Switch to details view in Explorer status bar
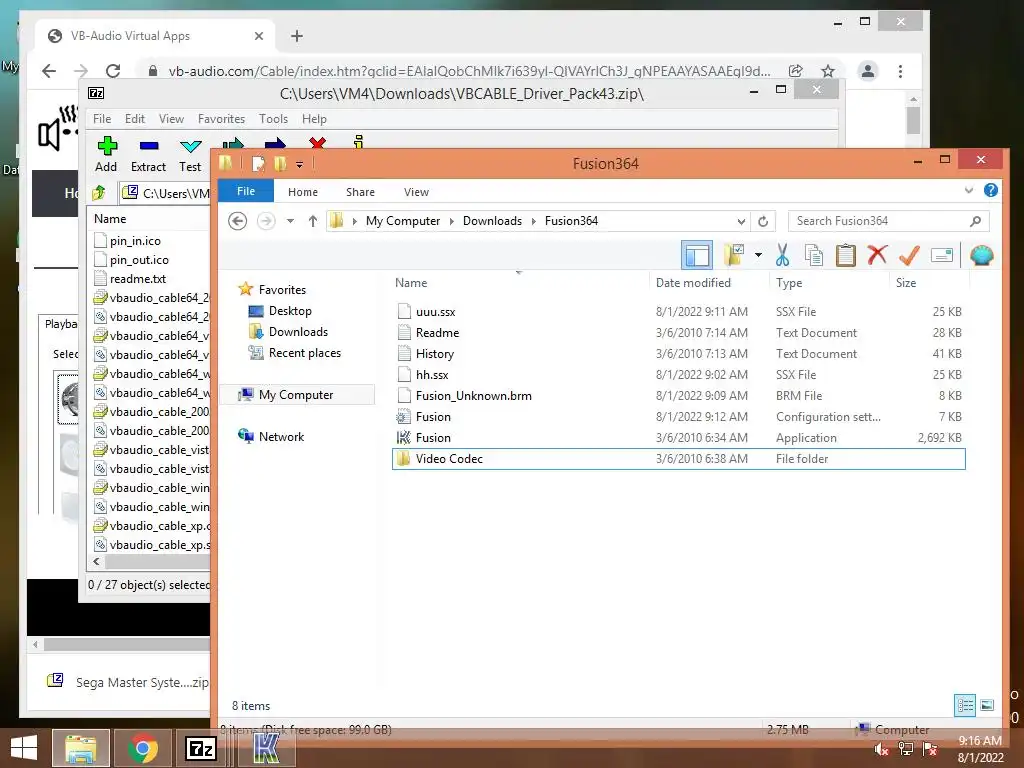Viewport: 1024px width, 768px height. tap(965, 705)
